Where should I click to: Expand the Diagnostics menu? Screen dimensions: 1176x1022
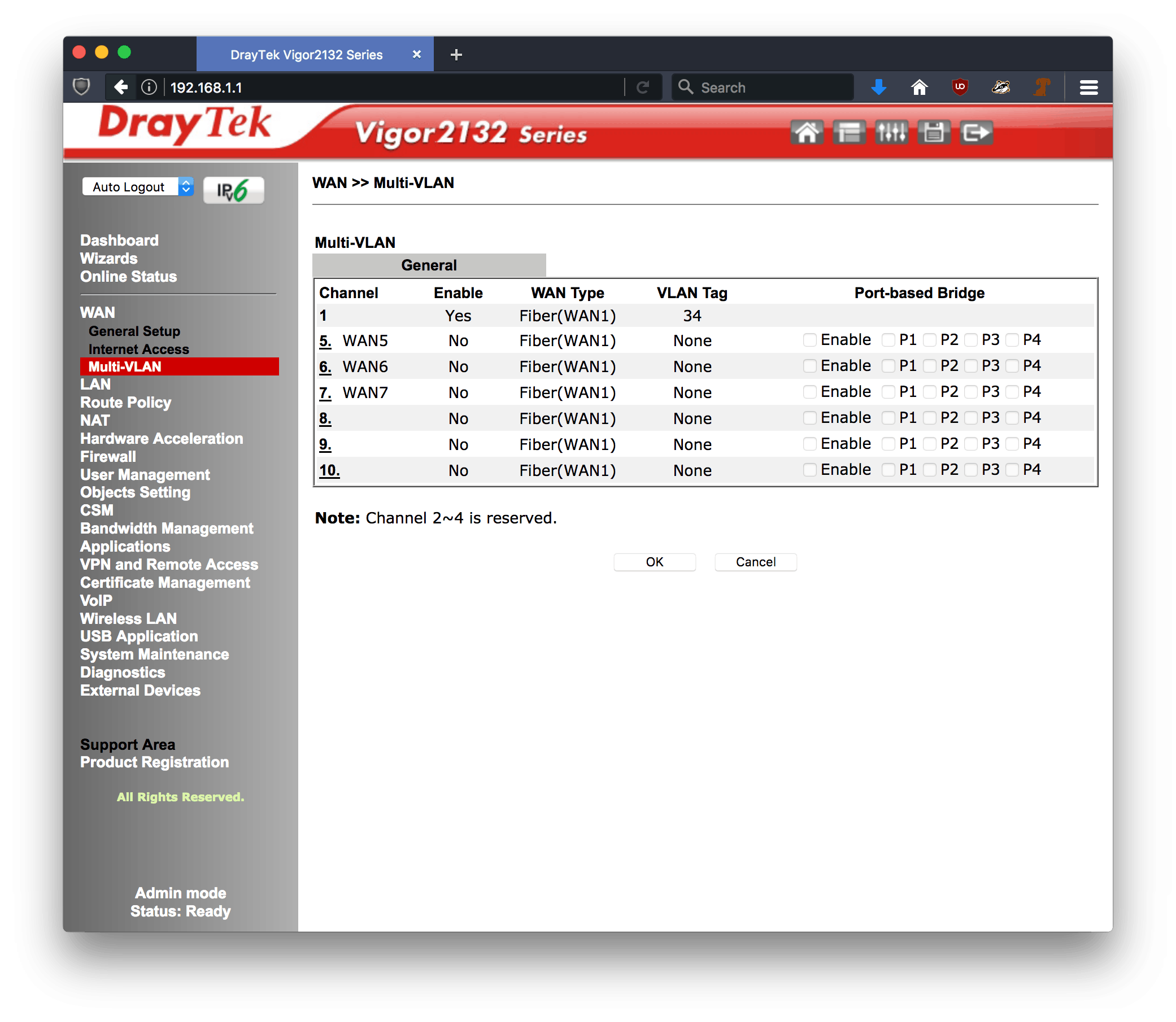coord(123,672)
